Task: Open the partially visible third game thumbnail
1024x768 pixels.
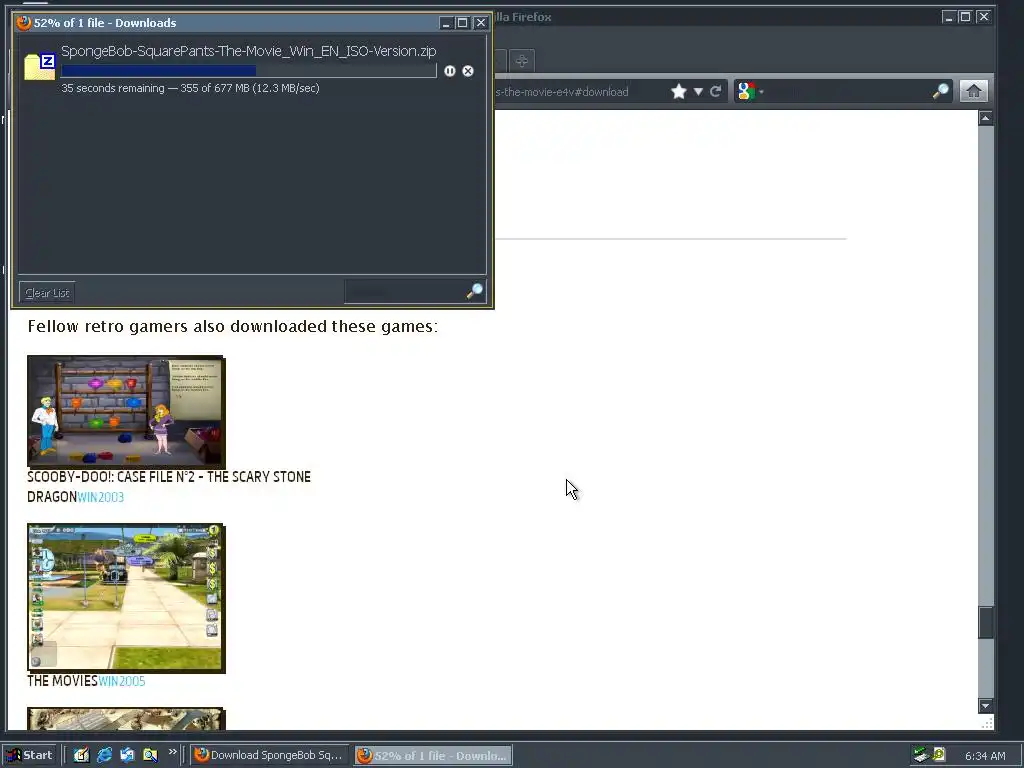Action: (126, 718)
